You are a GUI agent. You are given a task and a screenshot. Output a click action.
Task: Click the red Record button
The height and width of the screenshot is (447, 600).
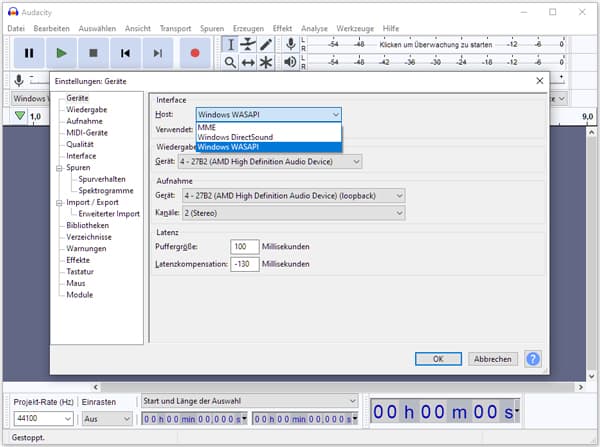195,53
